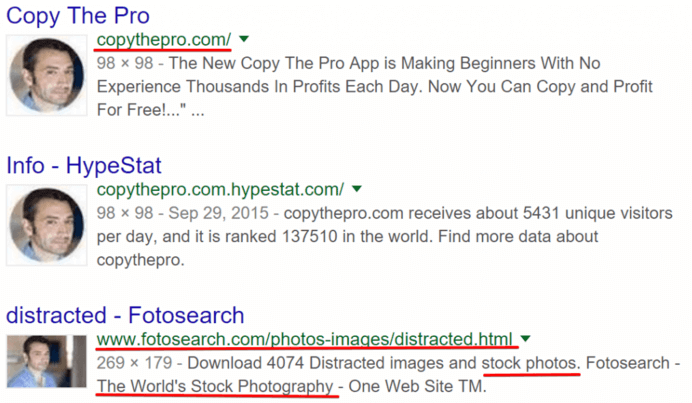692x403 pixels.
Task: Open thumbnail image of Fotosearch result
Action: pyautogui.click(x=47, y=361)
